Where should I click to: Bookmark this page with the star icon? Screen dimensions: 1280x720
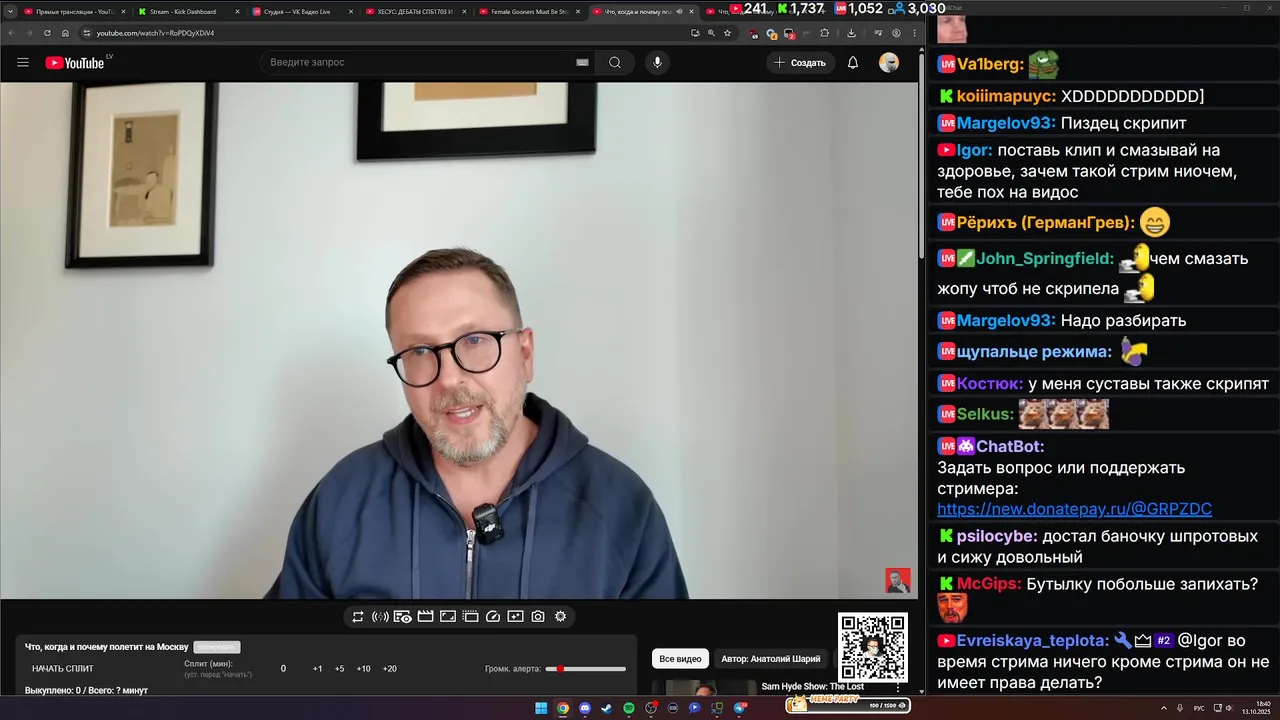727,33
